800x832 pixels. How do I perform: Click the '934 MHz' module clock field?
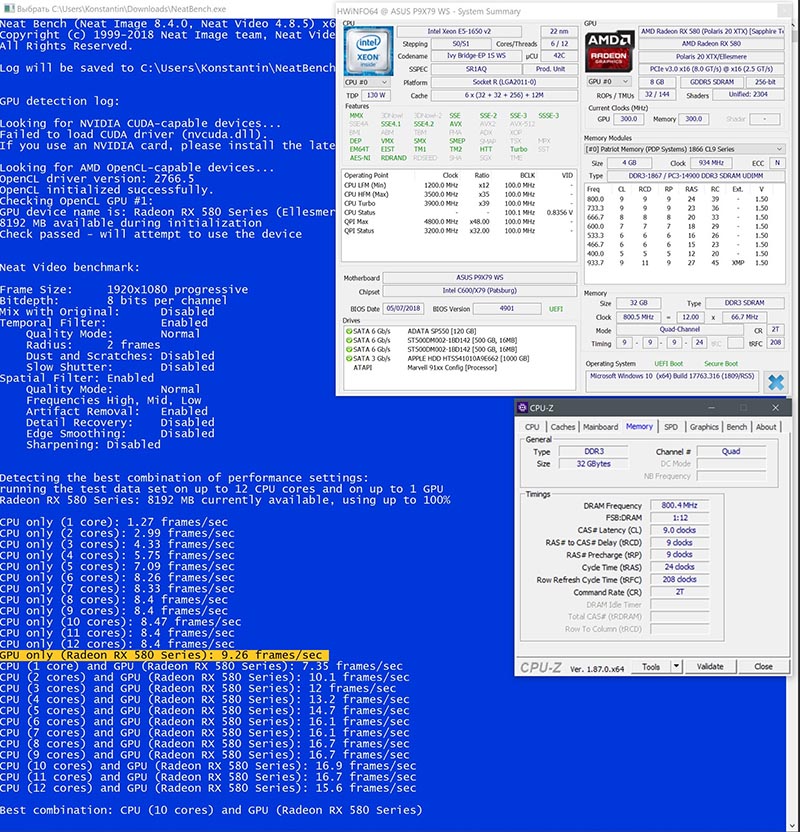tap(711, 163)
